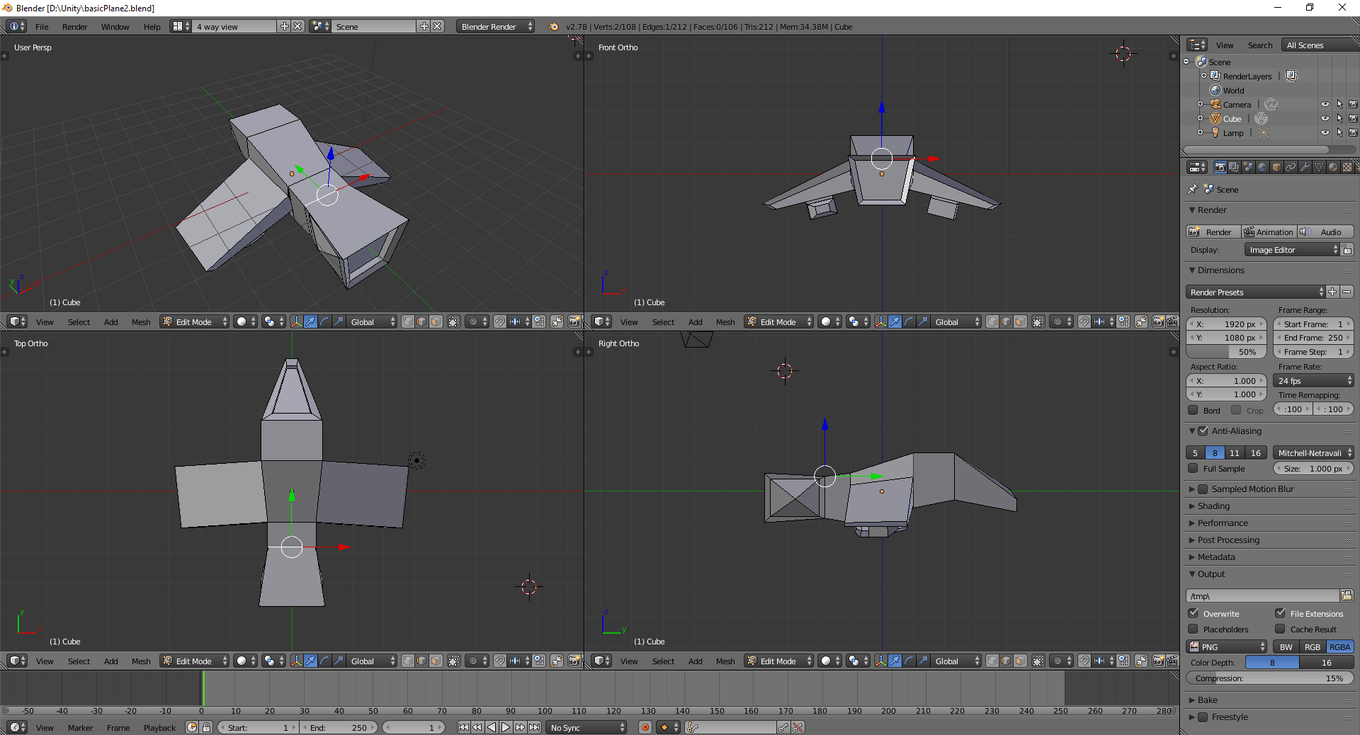Open the World properties tab icon
Image resolution: width=1360 pixels, height=735 pixels.
(1261, 167)
